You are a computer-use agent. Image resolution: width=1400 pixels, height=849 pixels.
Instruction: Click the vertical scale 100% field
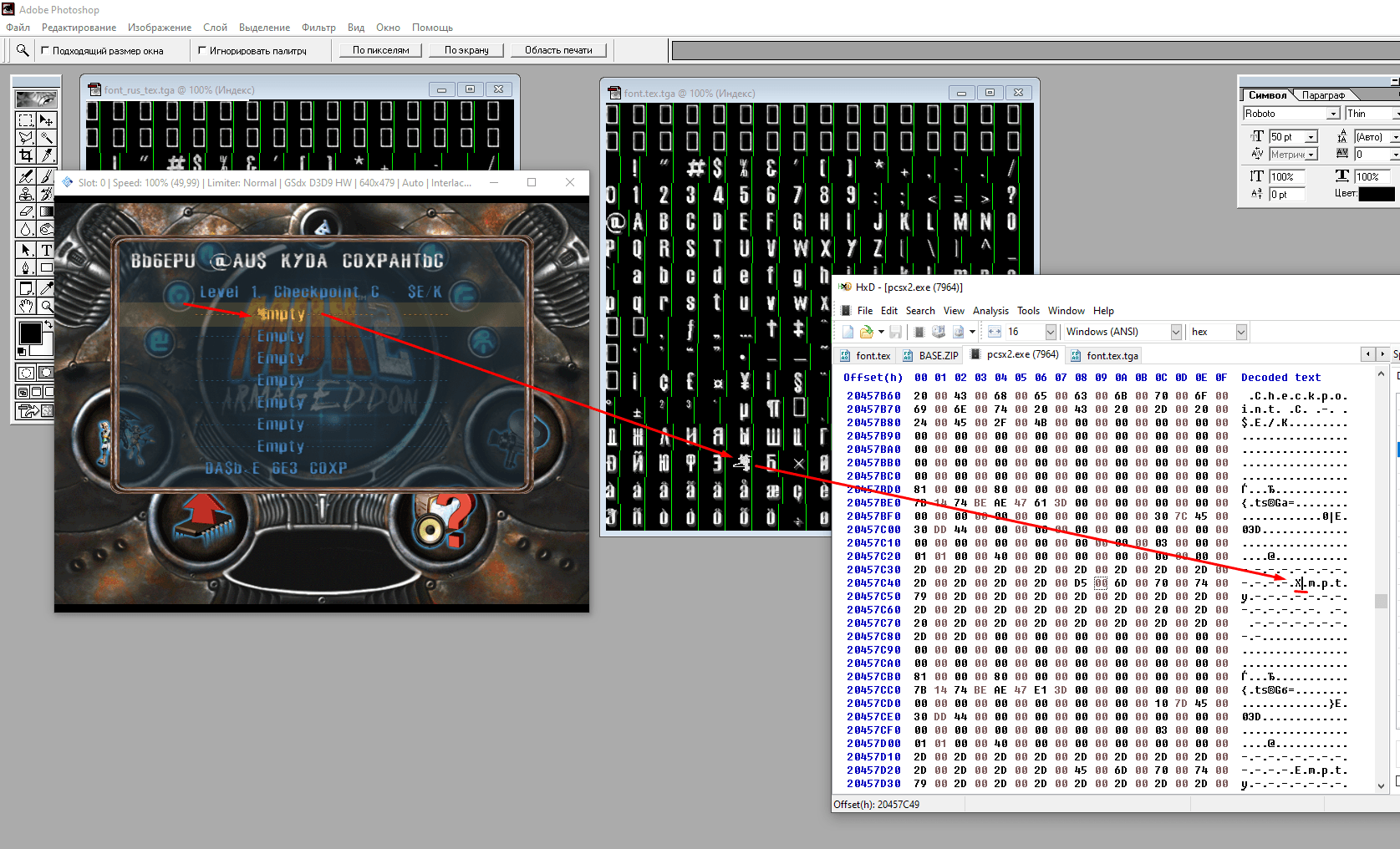[1288, 176]
